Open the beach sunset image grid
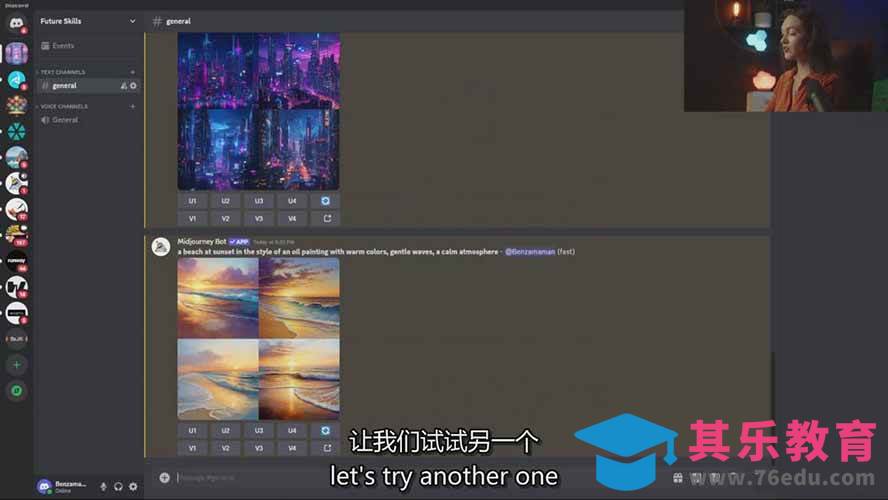Viewport: 888px width, 500px height. (259, 339)
